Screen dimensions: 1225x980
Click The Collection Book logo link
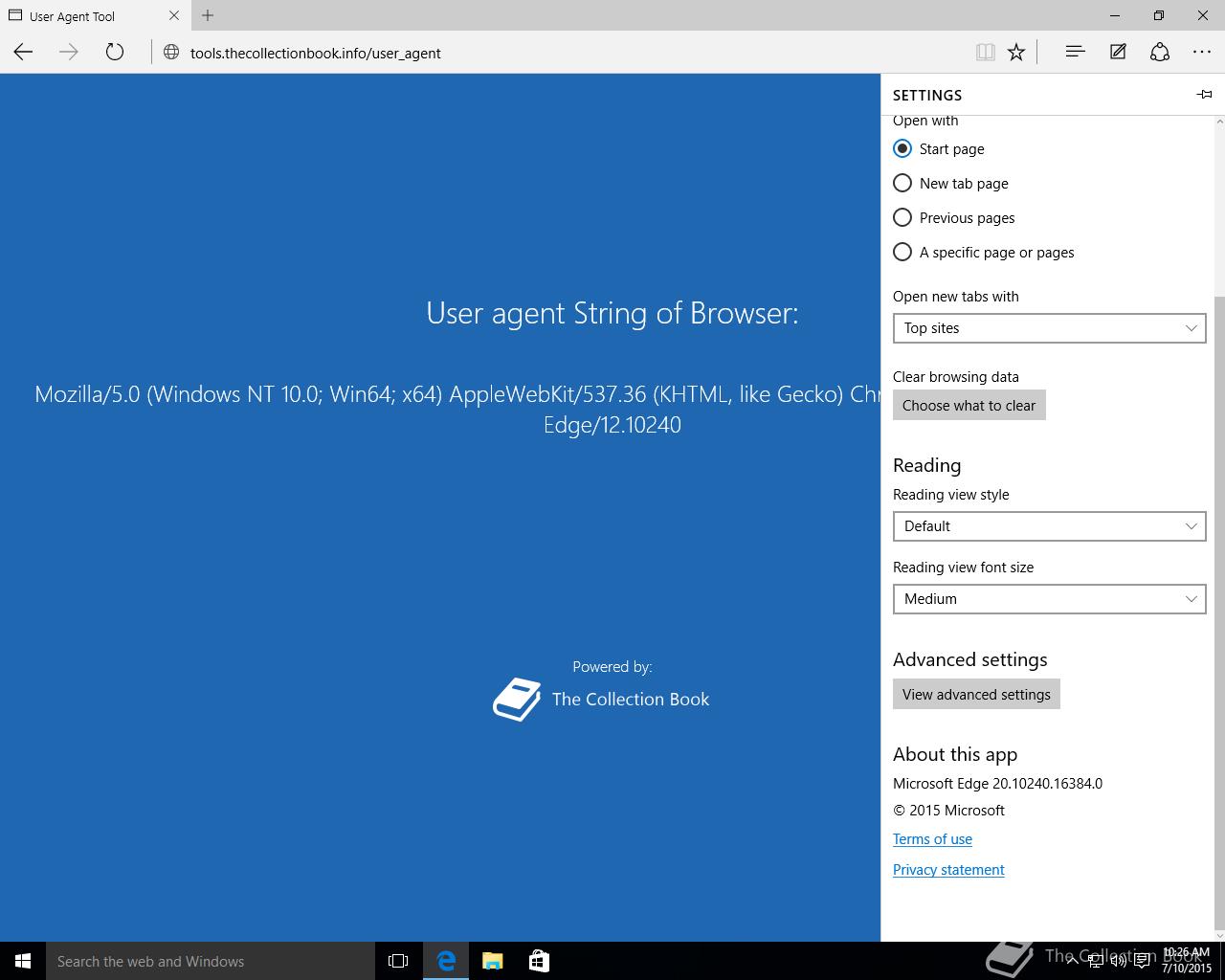click(601, 700)
